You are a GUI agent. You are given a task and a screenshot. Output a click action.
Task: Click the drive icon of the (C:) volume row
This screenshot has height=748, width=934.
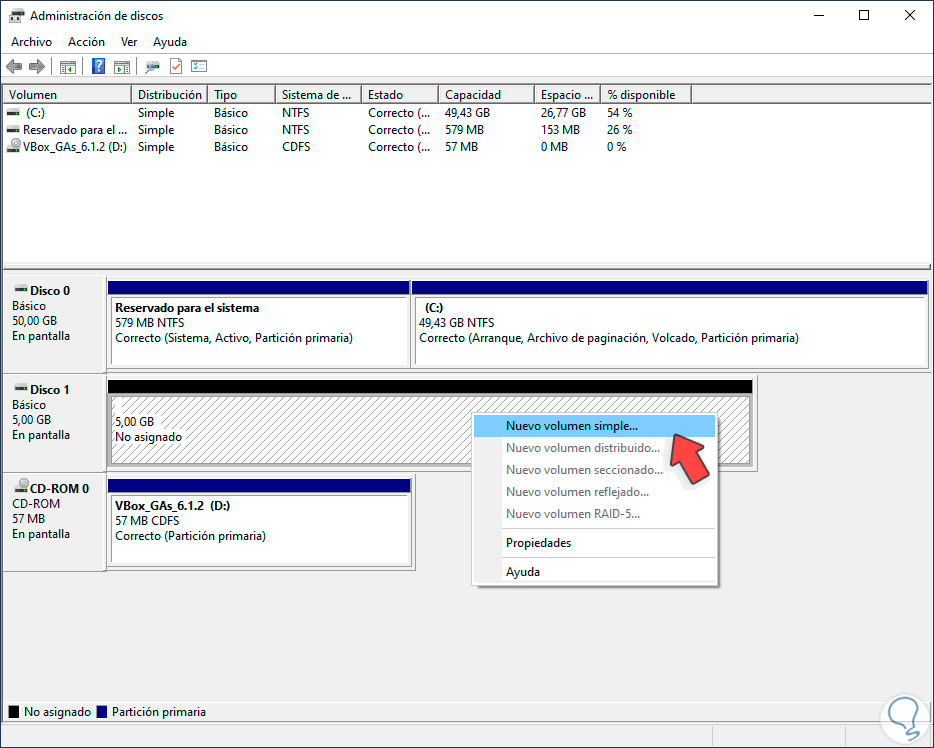point(13,112)
